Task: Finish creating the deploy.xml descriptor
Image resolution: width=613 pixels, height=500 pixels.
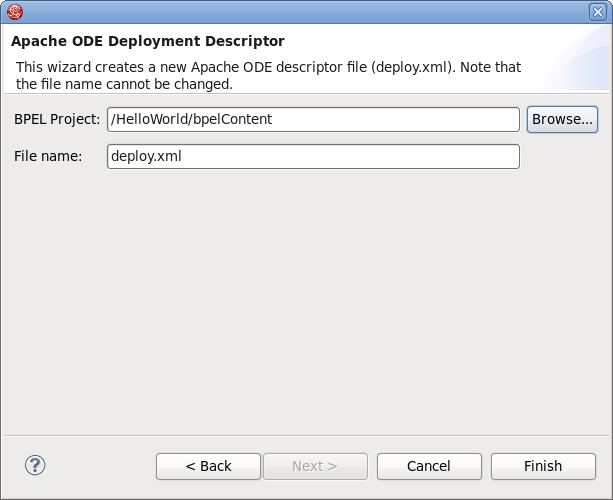Action: coord(543,466)
